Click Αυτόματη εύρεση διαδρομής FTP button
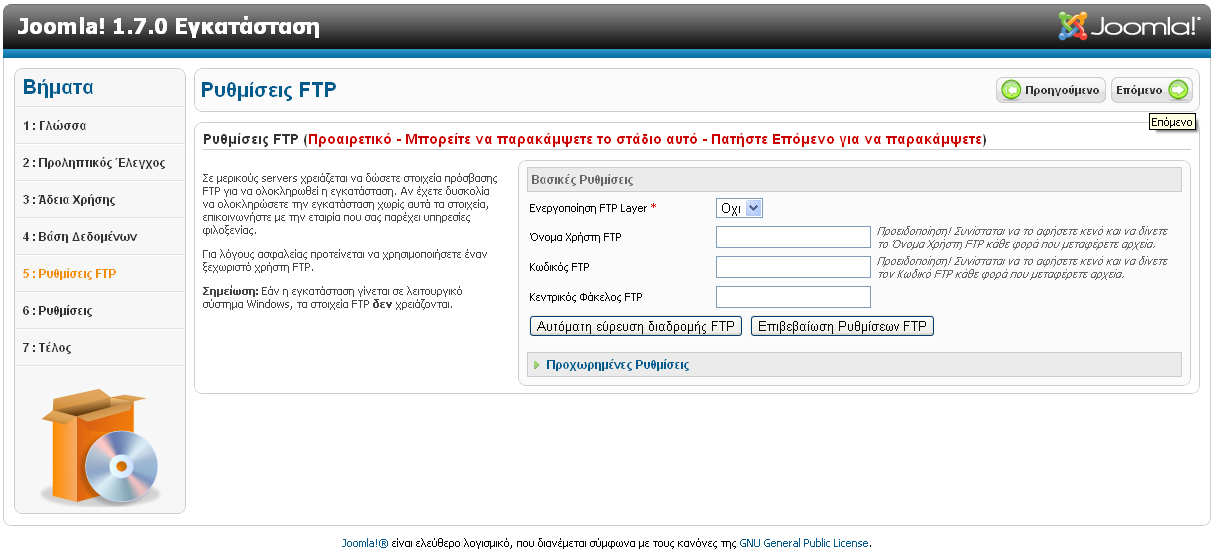The height and width of the screenshot is (559, 1220). 635,326
